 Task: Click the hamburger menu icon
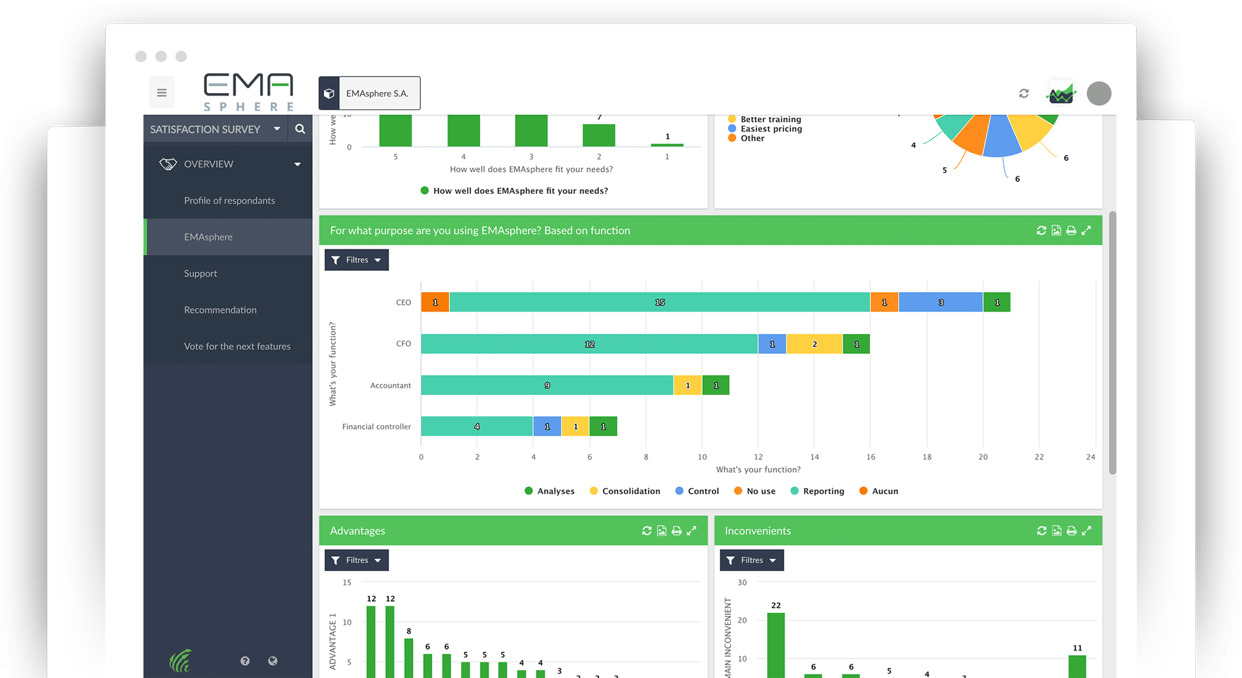point(161,93)
